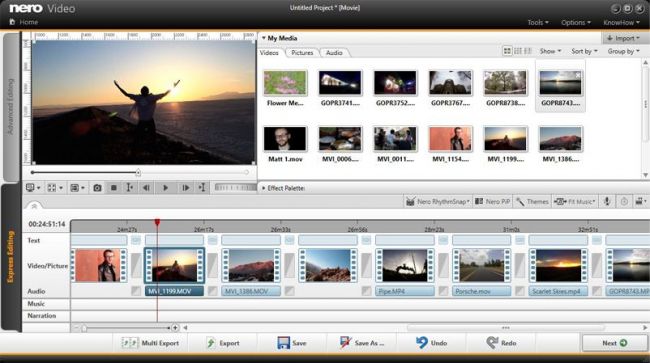Click the timeline zoom slider handle
650x363 pixels.
(x=84, y=328)
